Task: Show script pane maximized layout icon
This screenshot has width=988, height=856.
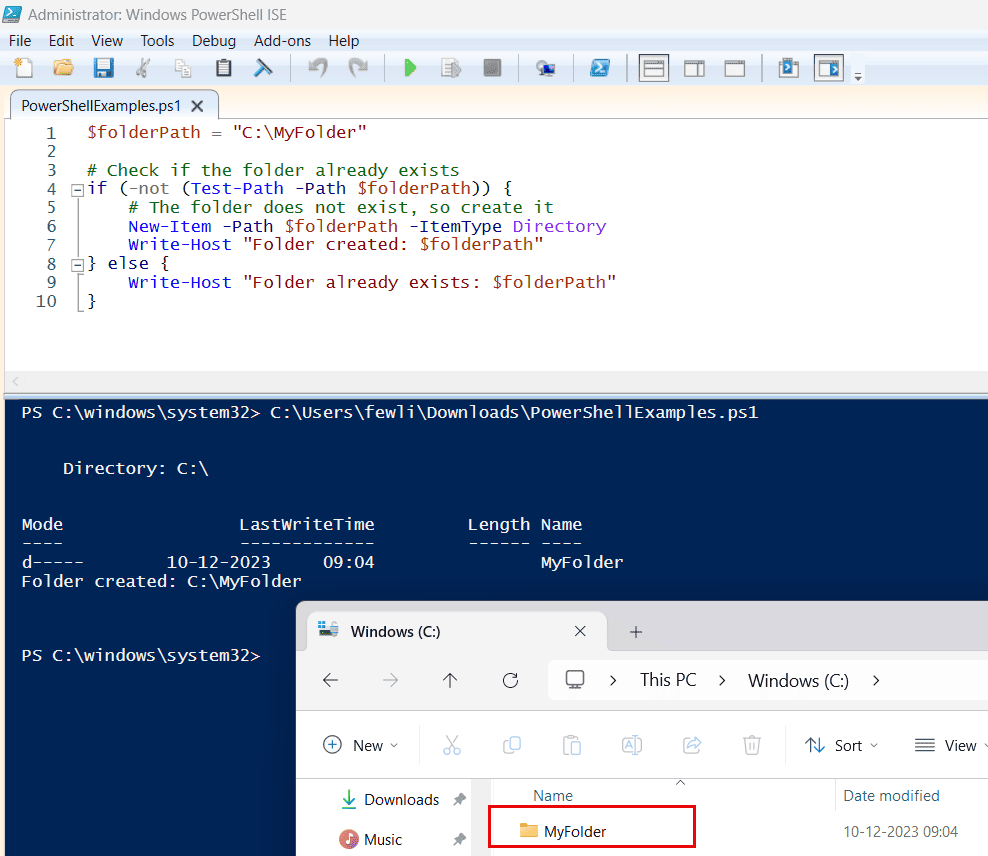Action: tap(735, 68)
